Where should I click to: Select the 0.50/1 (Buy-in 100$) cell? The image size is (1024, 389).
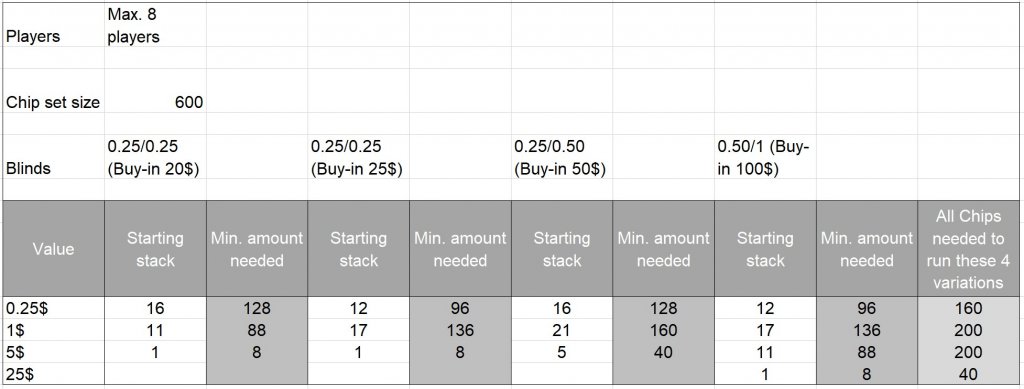pos(765,157)
